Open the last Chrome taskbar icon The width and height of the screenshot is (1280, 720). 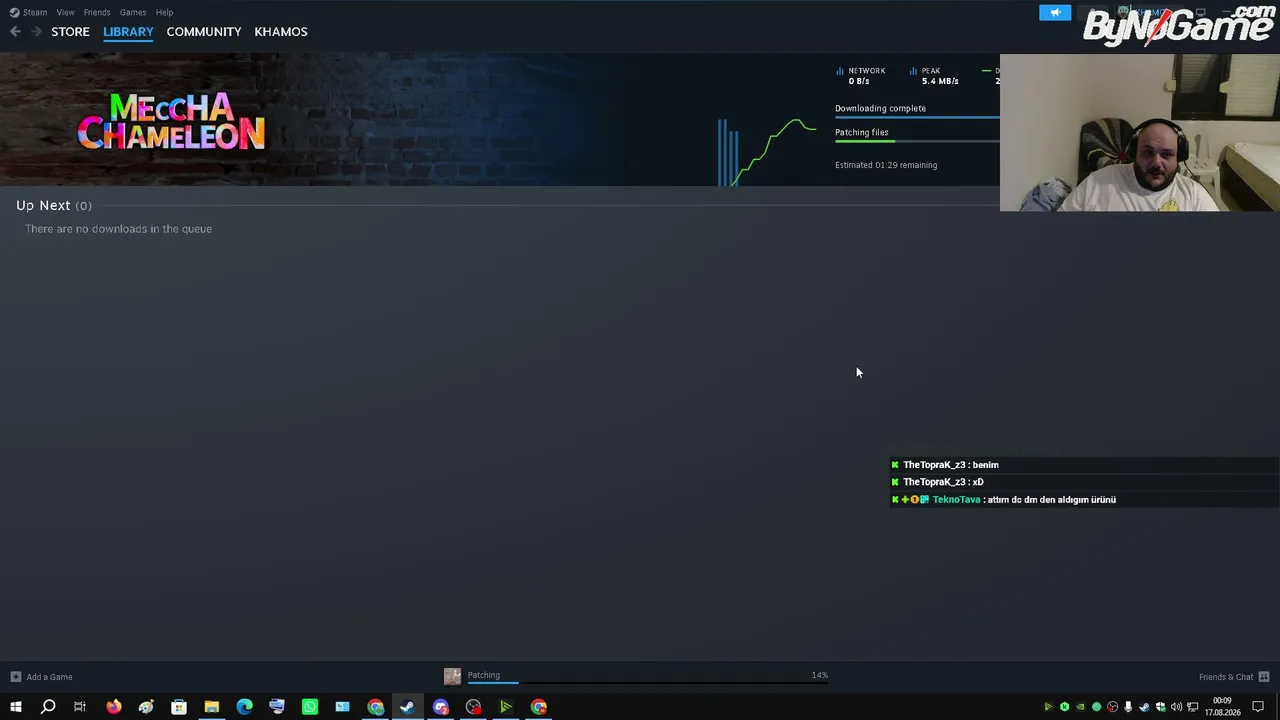click(x=539, y=707)
